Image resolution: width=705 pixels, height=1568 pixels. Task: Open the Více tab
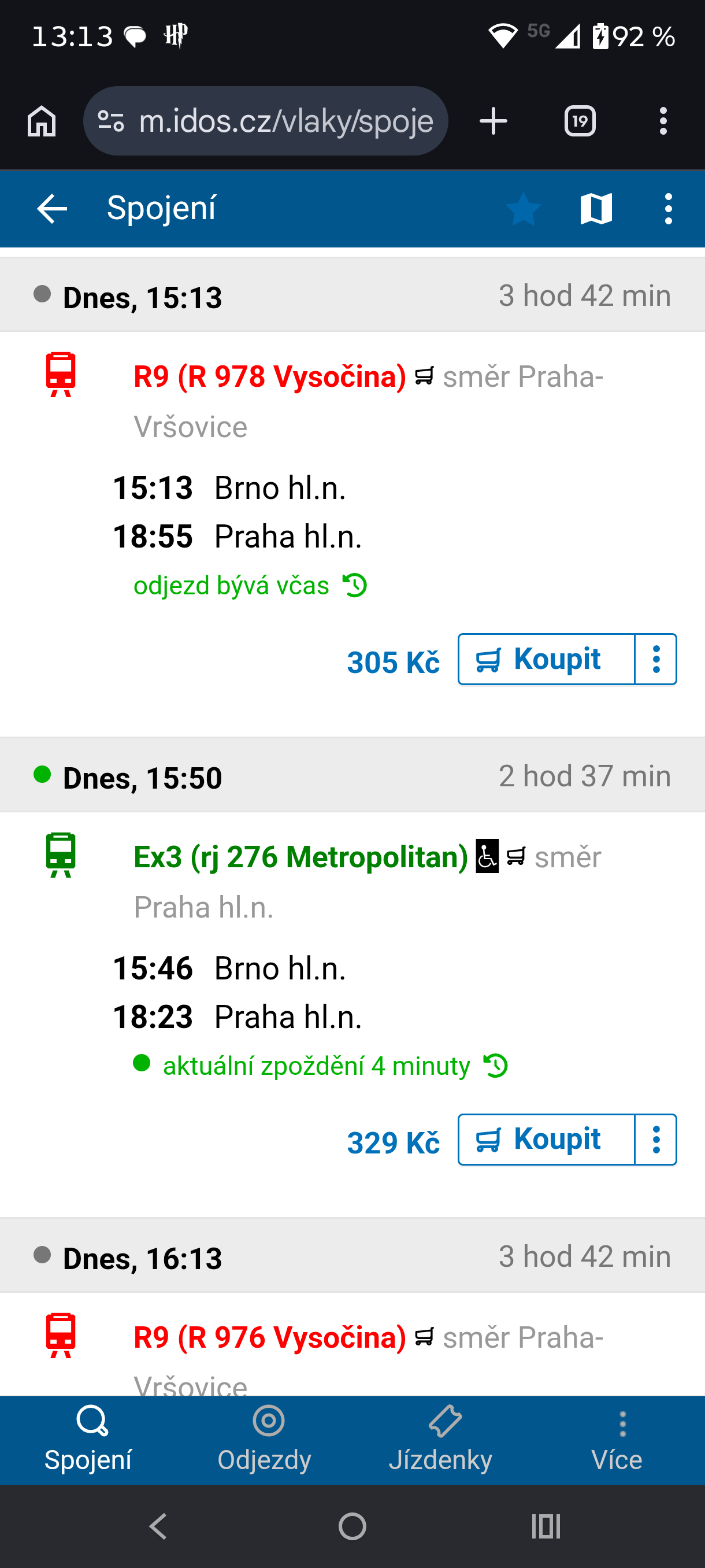(617, 1440)
